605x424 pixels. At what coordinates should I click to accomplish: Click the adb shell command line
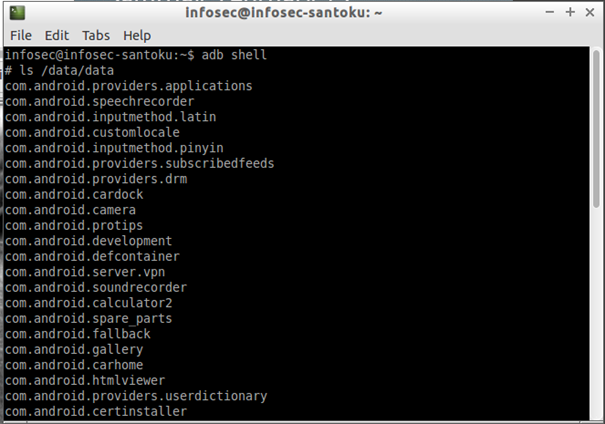(136, 55)
